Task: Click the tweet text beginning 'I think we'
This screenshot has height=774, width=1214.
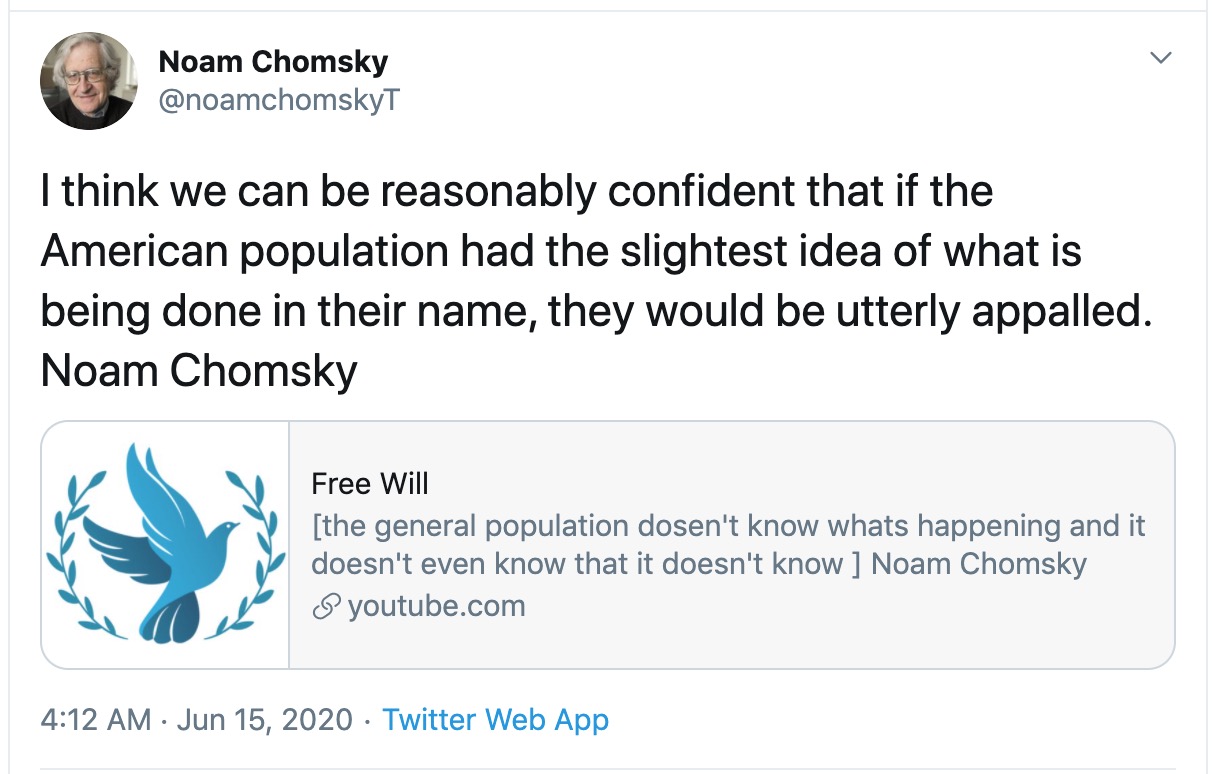Action: (x=597, y=282)
